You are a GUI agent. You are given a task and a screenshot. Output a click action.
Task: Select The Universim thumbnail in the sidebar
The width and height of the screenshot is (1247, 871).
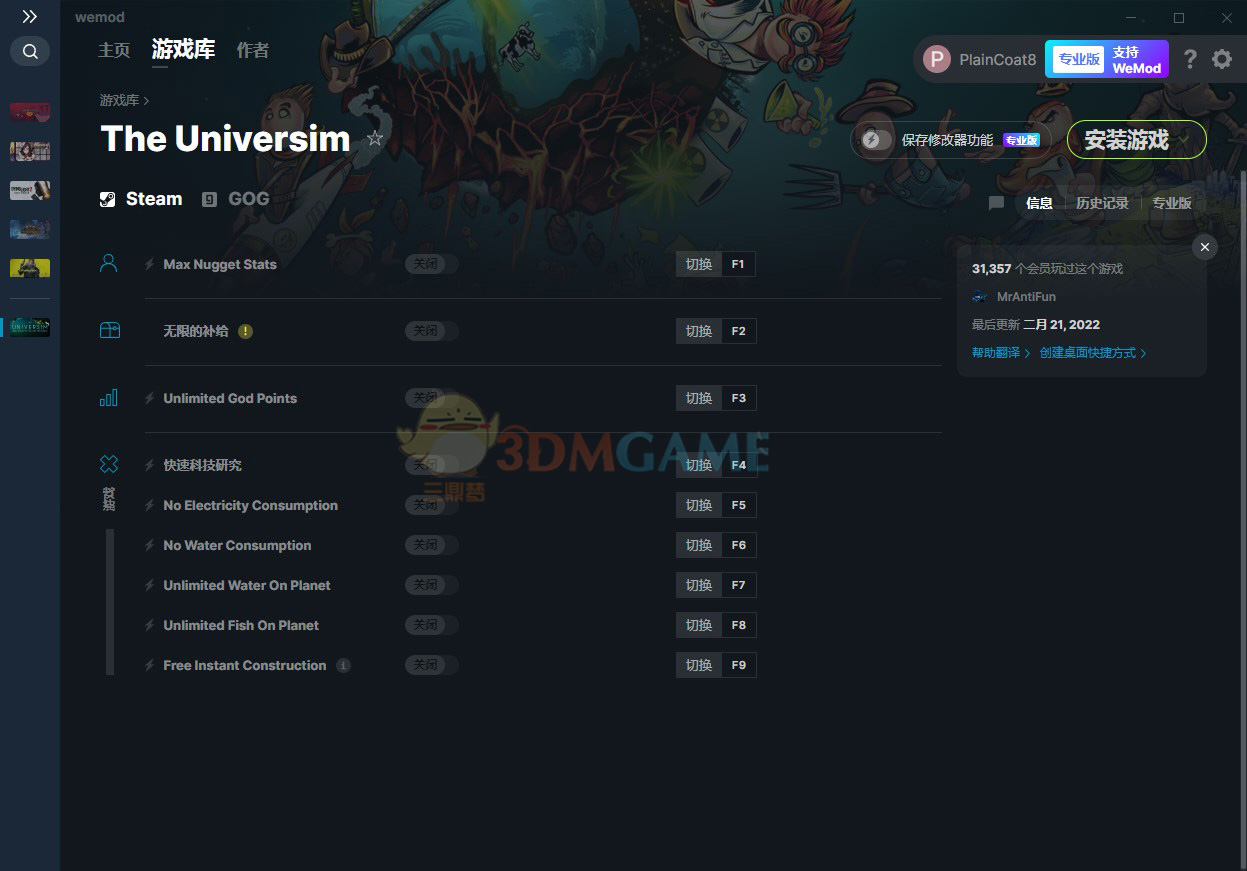[30, 327]
